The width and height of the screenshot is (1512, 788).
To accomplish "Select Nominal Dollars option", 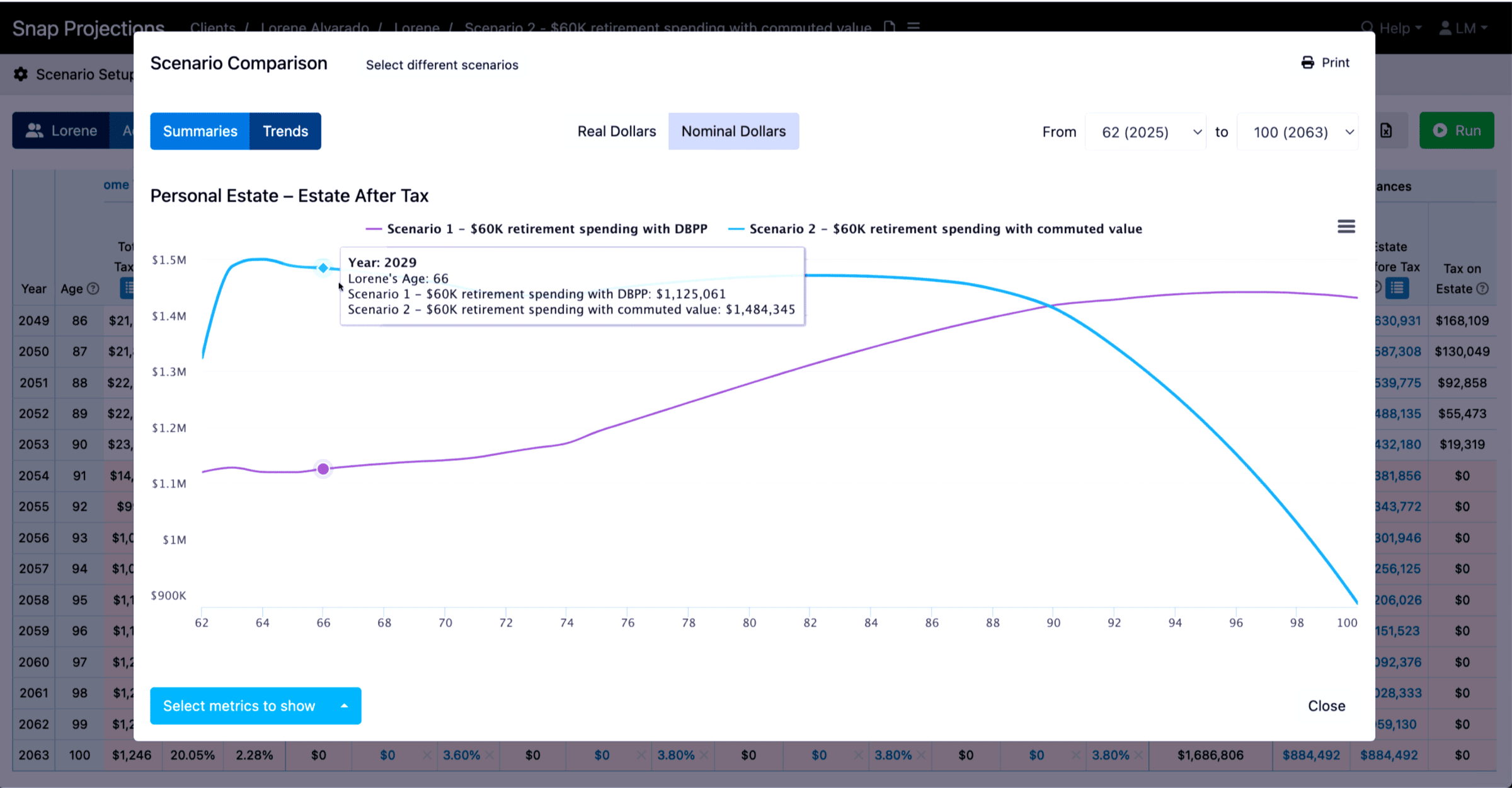I will (x=734, y=131).
